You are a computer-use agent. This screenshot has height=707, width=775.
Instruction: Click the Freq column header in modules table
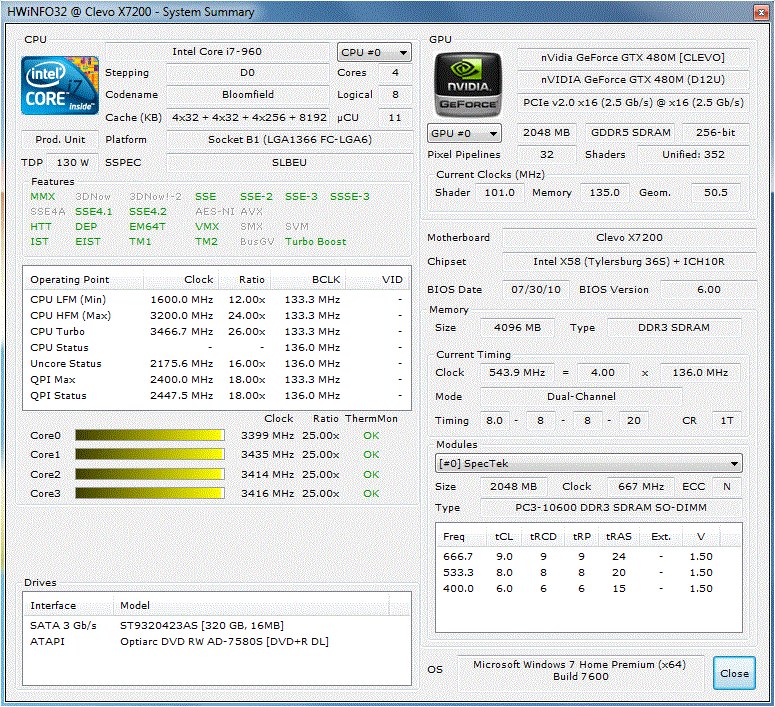coord(462,536)
